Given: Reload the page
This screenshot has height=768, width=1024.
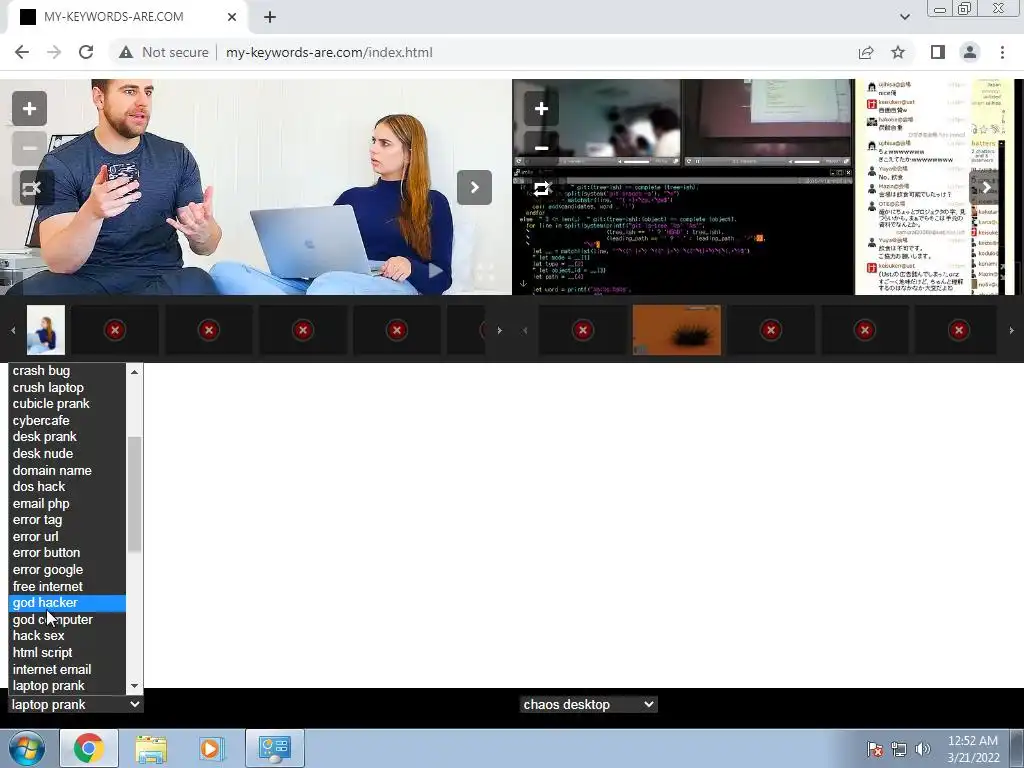Looking at the screenshot, I should tap(86, 52).
